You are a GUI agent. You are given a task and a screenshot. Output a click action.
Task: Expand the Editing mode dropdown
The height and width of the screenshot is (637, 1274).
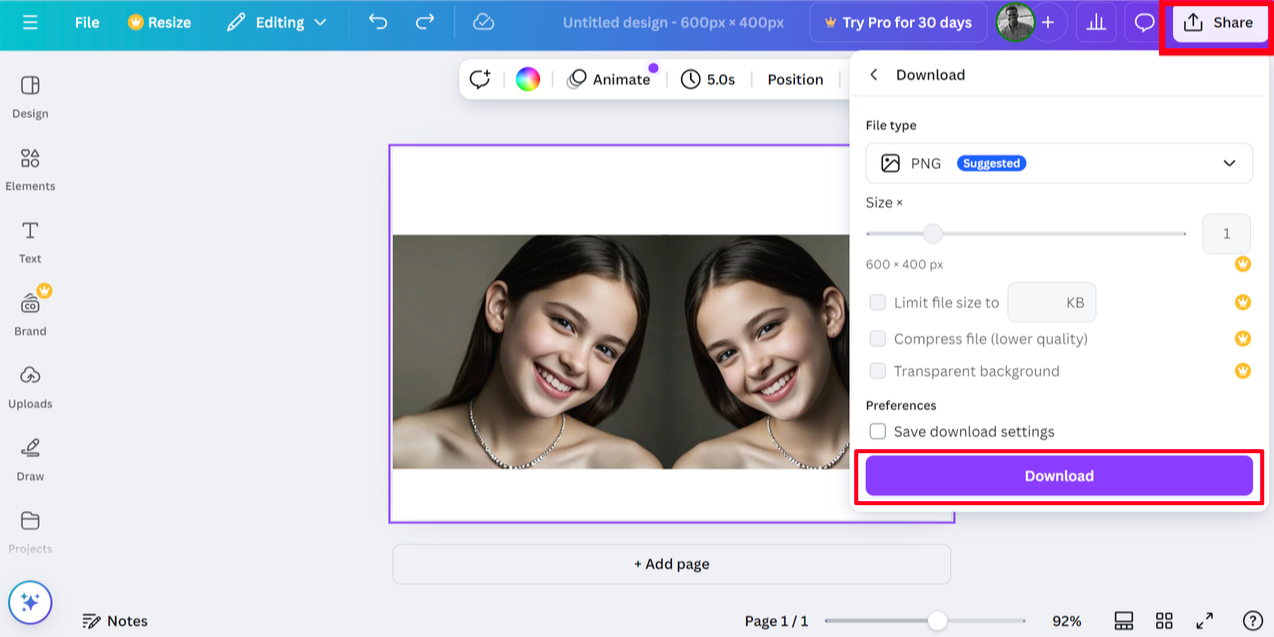coord(277,22)
